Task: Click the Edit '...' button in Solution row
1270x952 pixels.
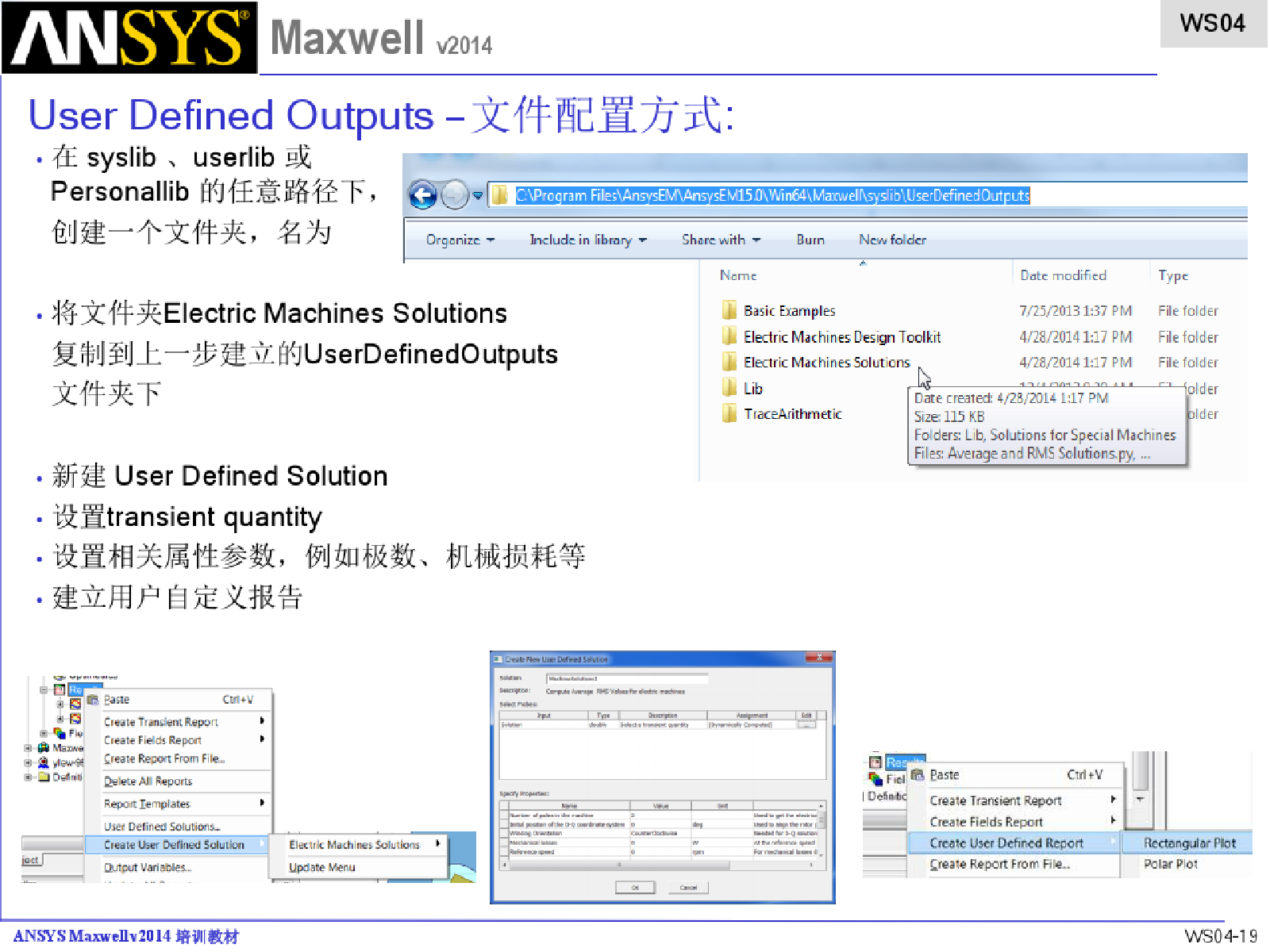Action: (x=806, y=724)
